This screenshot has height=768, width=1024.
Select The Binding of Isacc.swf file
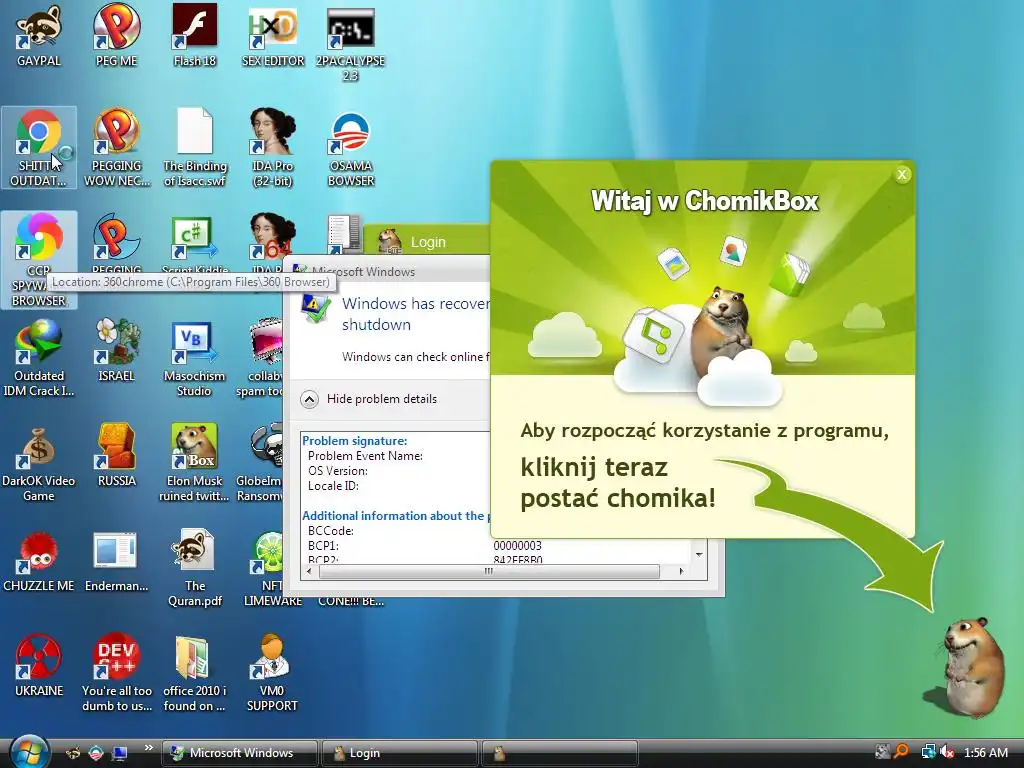coord(195,148)
